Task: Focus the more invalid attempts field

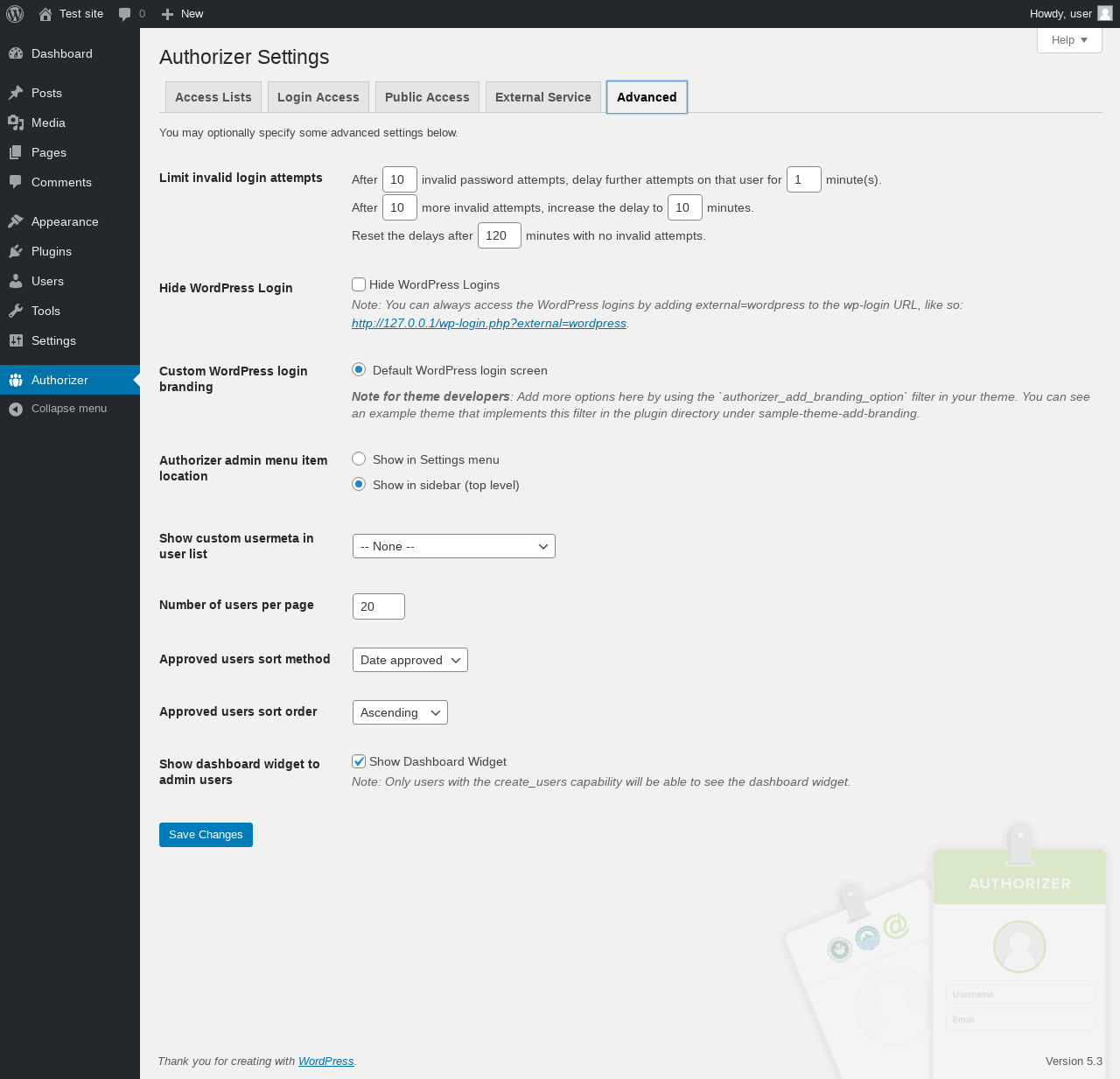Action: pyautogui.click(x=400, y=207)
